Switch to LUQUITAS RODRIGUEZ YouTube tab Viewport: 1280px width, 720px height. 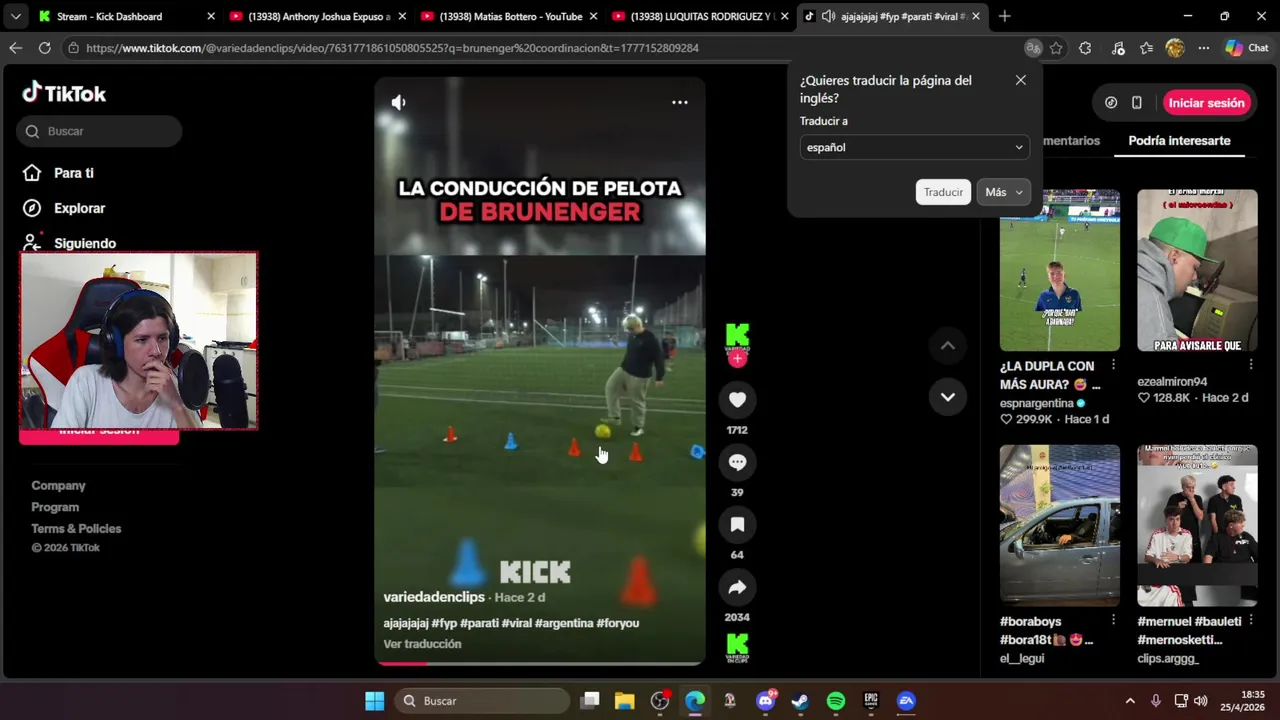point(700,16)
